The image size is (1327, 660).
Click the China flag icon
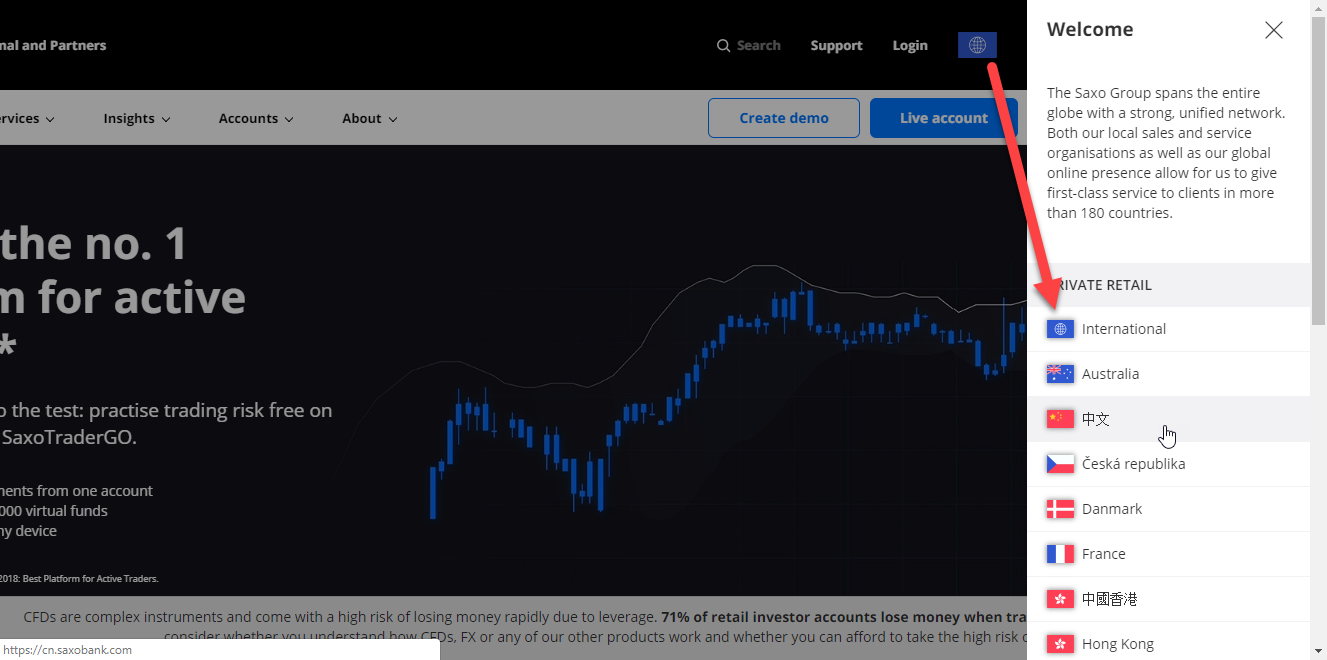[1060, 419]
